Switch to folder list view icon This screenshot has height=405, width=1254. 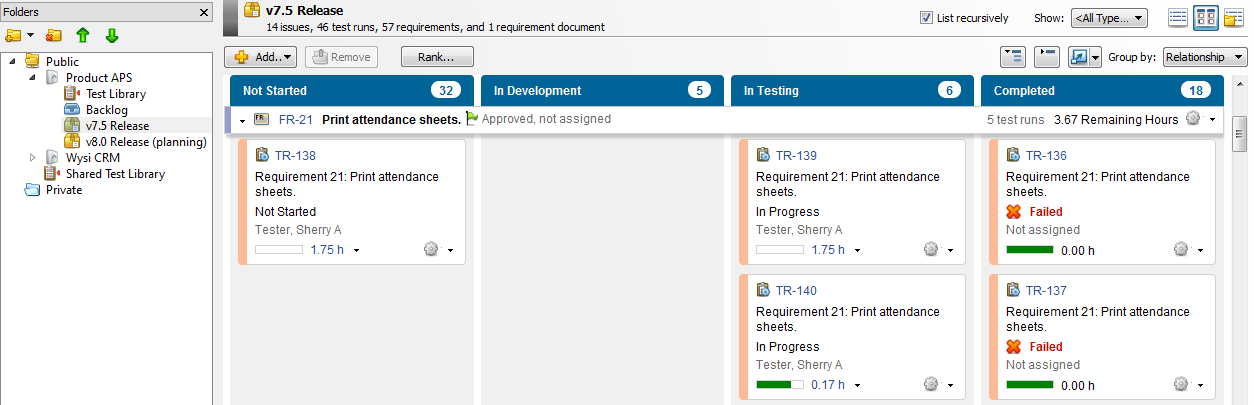[1232, 18]
